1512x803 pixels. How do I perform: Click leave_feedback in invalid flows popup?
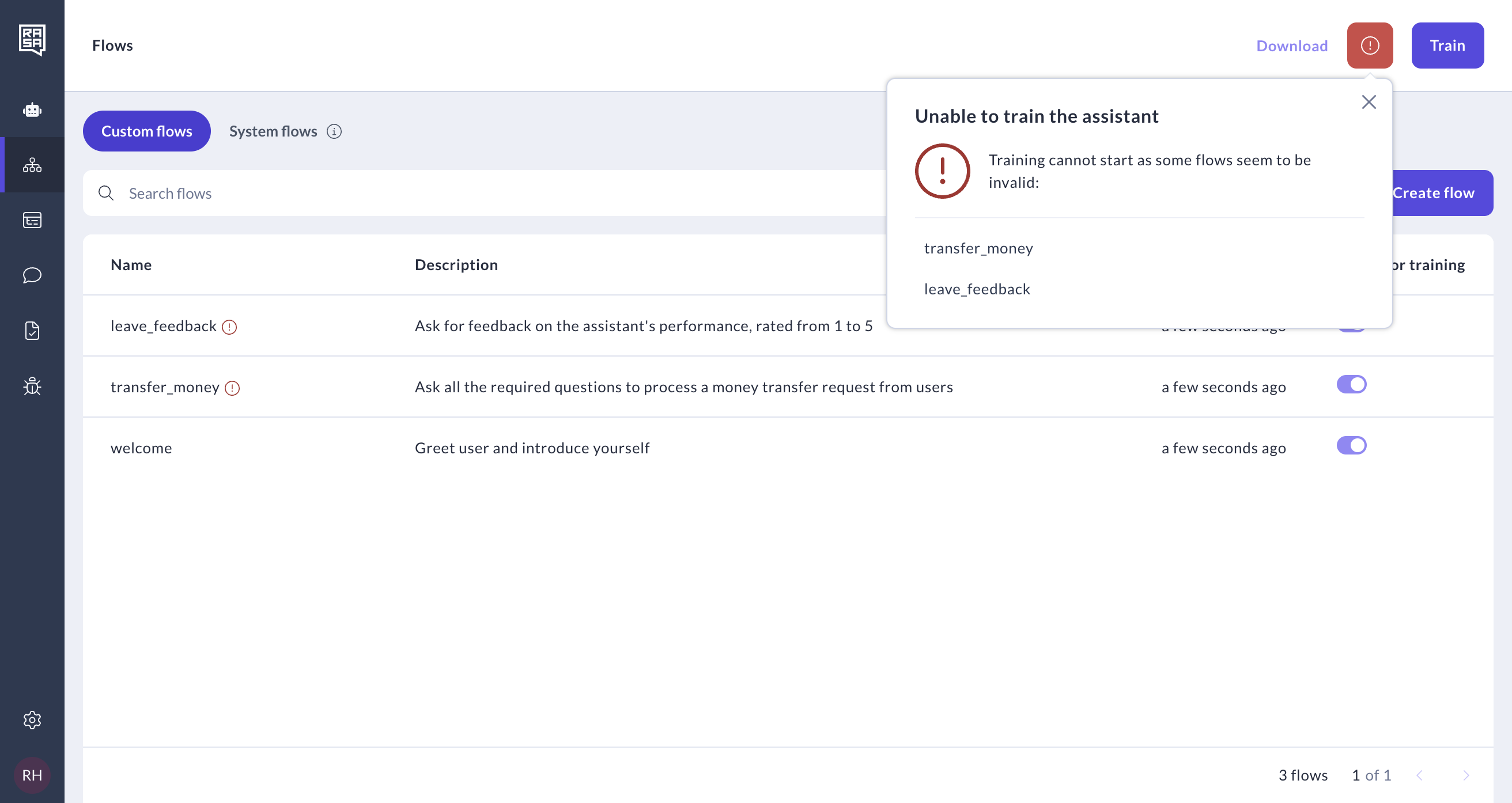pyautogui.click(x=977, y=289)
